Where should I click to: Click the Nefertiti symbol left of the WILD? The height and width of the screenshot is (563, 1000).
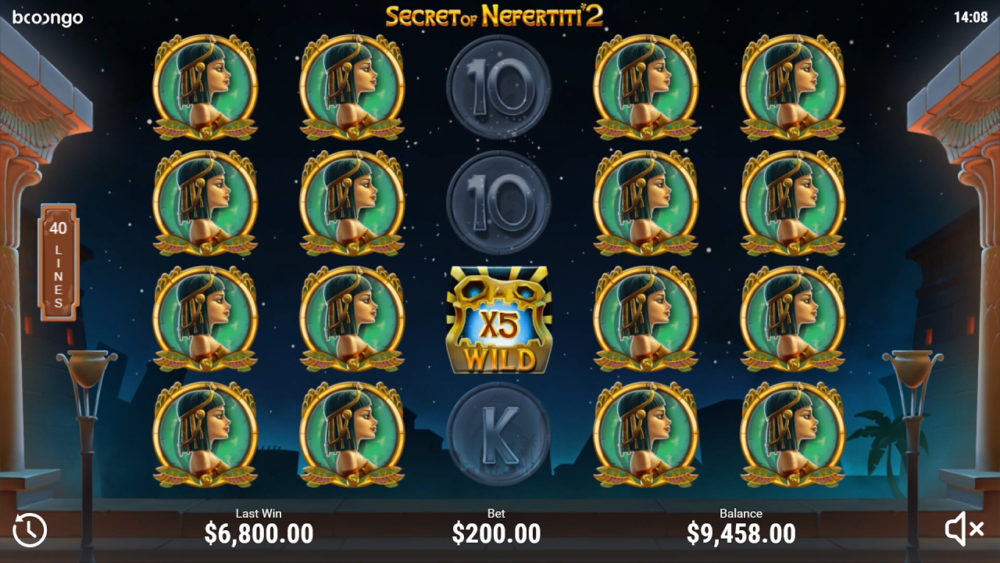click(x=352, y=319)
